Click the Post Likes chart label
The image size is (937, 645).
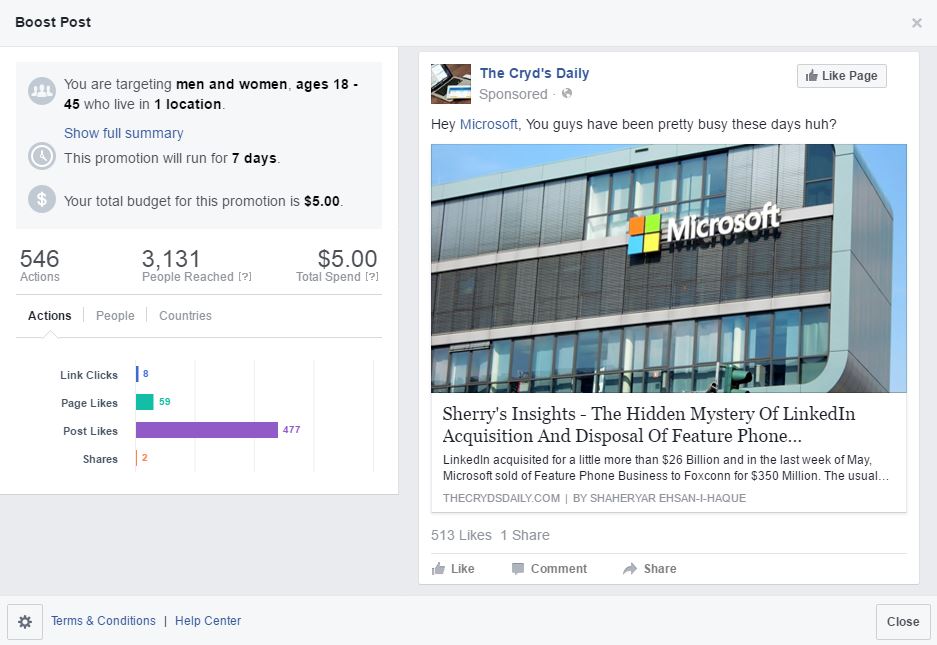(90, 431)
